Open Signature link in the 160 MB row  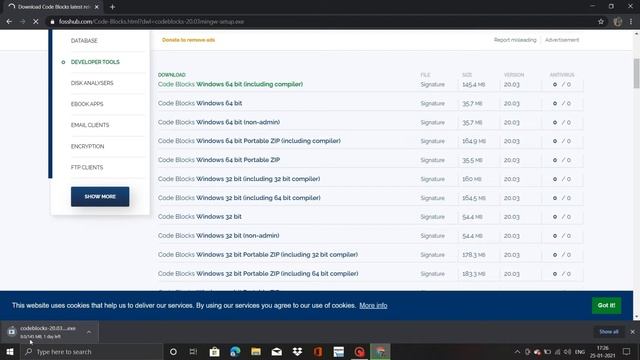[432, 179]
